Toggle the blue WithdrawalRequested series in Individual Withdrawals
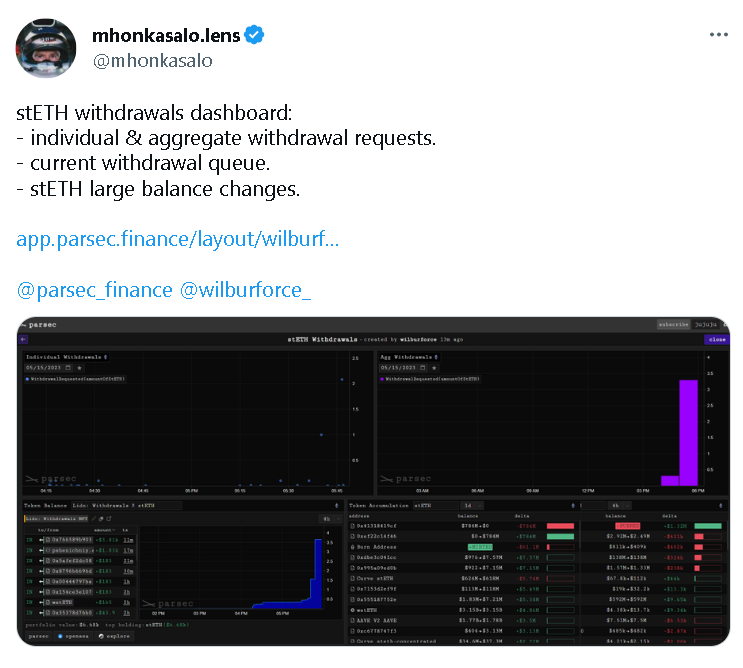The width and height of the screenshot is (743, 668). pos(75,379)
